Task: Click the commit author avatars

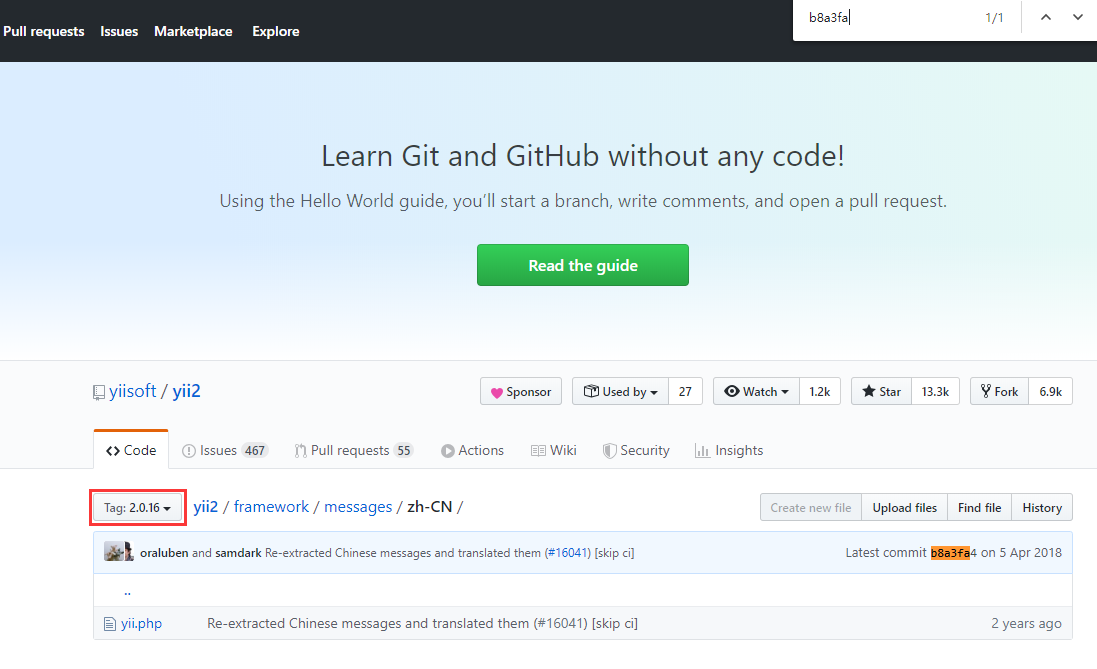Action: click(x=118, y=551)
